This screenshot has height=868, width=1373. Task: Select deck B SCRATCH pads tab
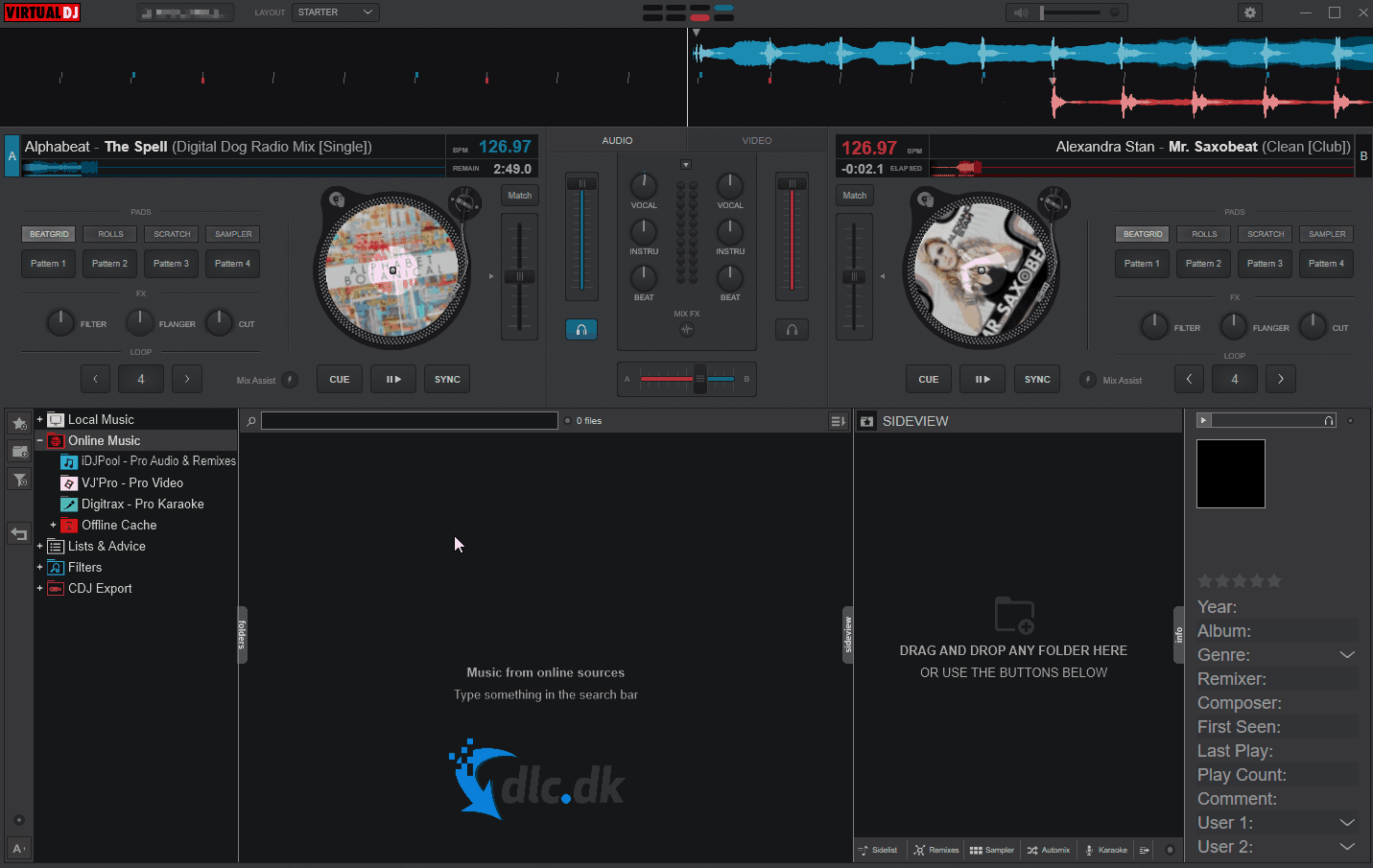(1266, 234)
